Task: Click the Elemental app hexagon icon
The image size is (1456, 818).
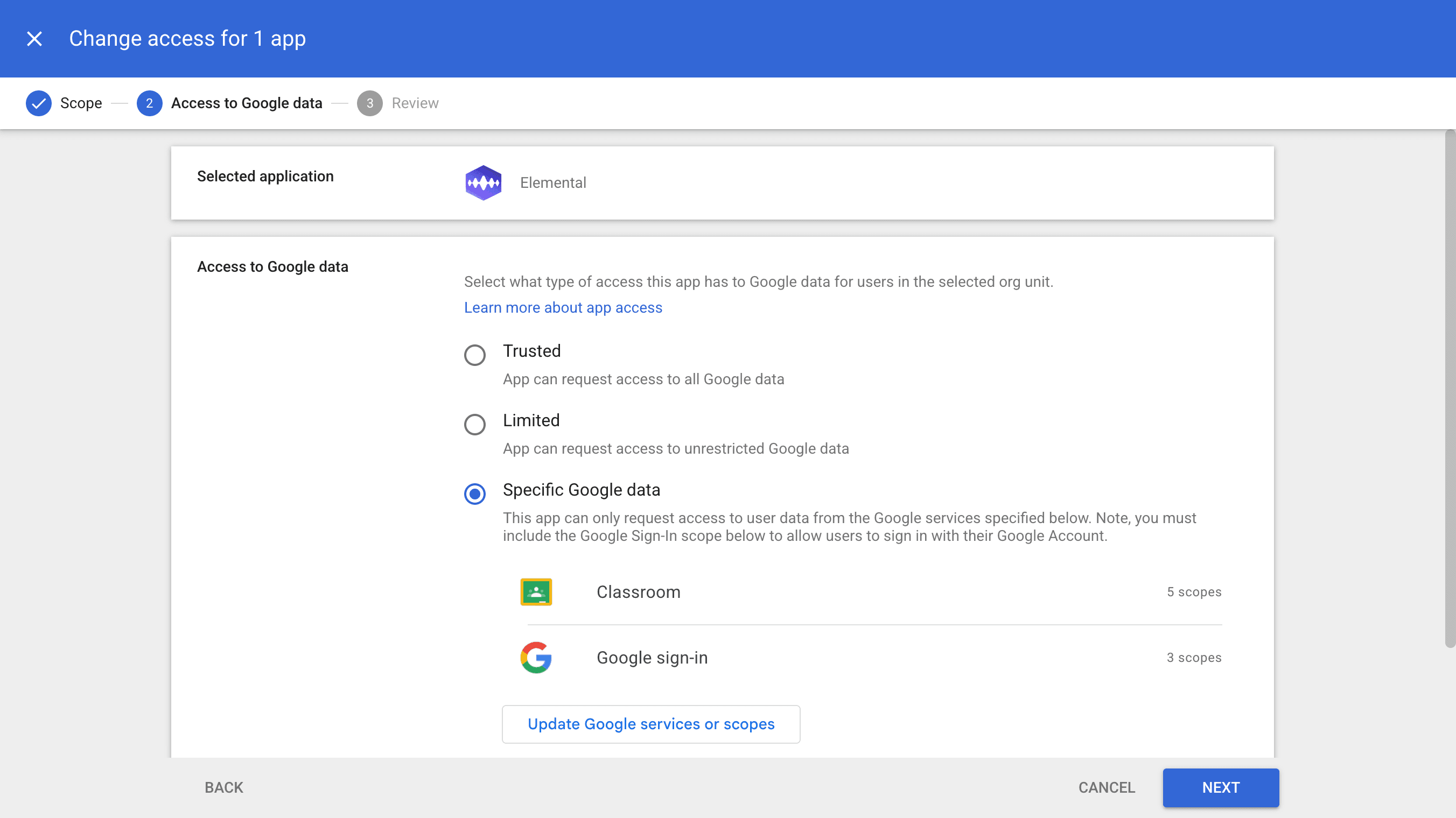Action: point(483,182)
